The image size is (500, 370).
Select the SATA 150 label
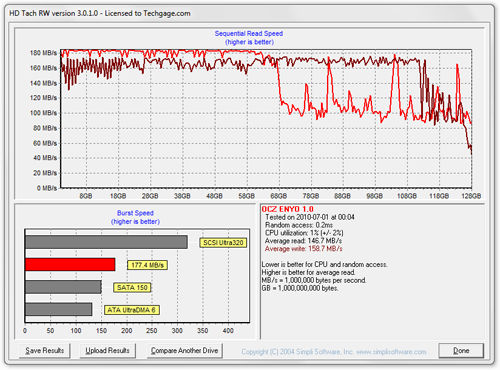132,288
